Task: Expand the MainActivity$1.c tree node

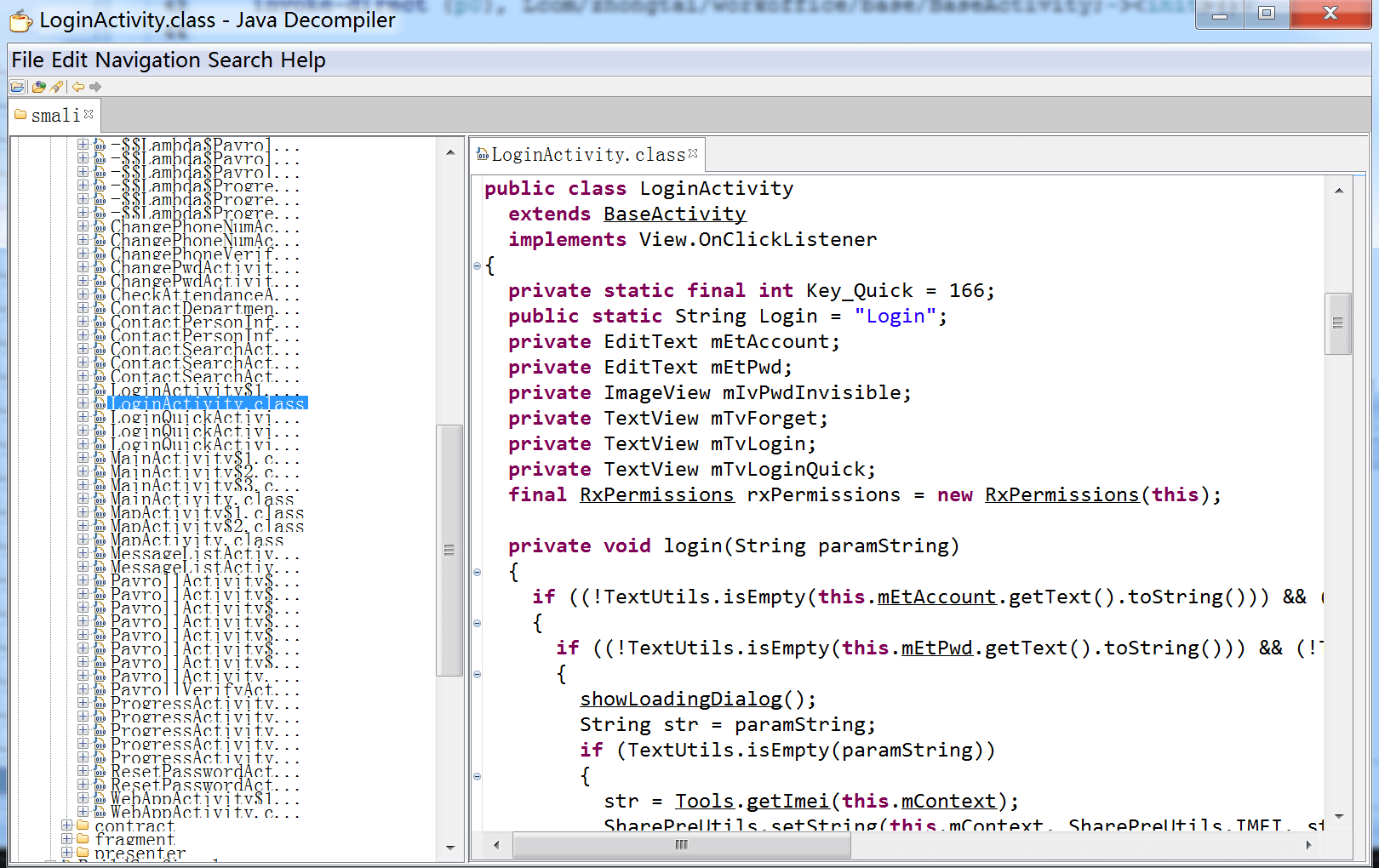Action: pyautogui.click(x=83, y=458)
